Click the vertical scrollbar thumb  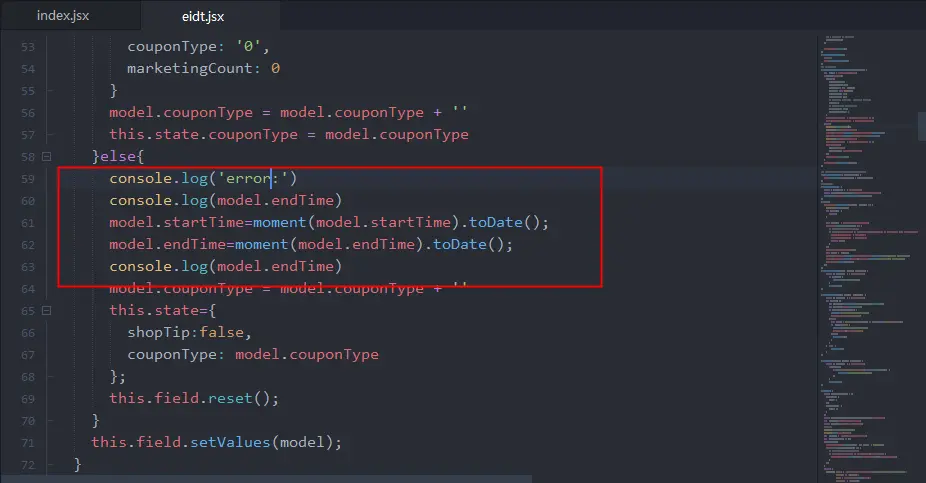click(922, 126)
